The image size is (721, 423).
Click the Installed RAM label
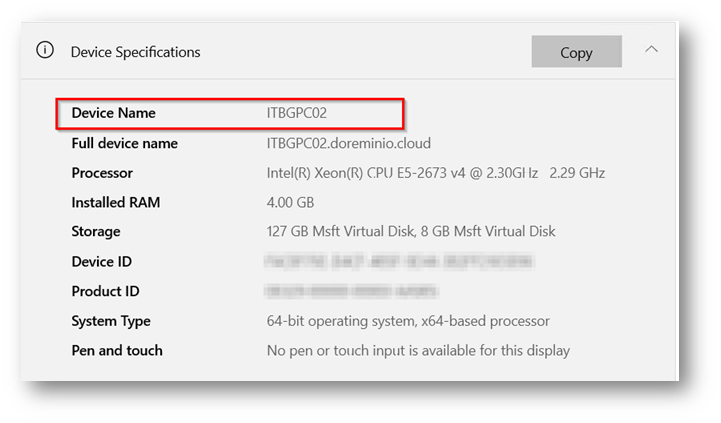[x=115, y=202]
